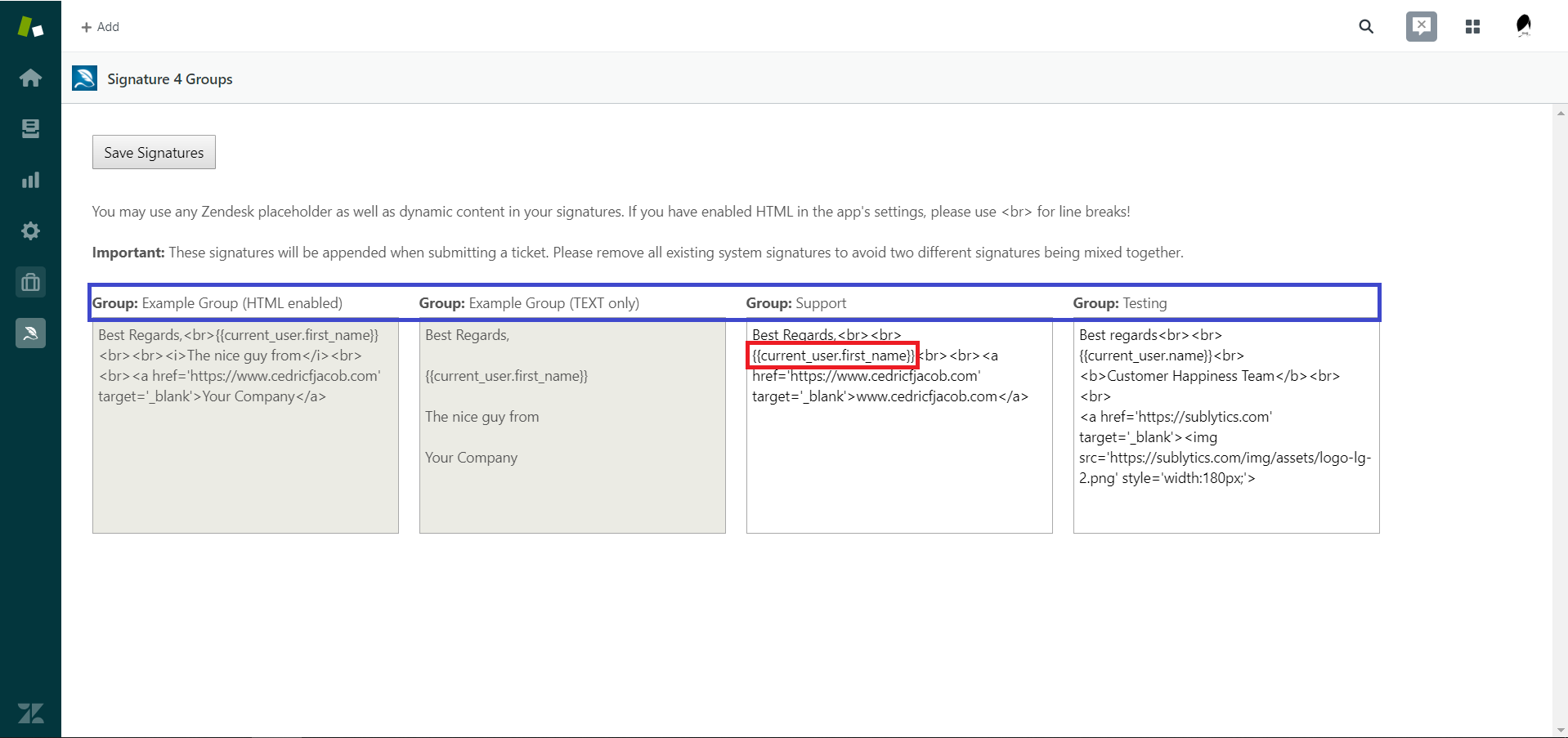Click into the Support group signature box
1568x738 pixels.
898,466
